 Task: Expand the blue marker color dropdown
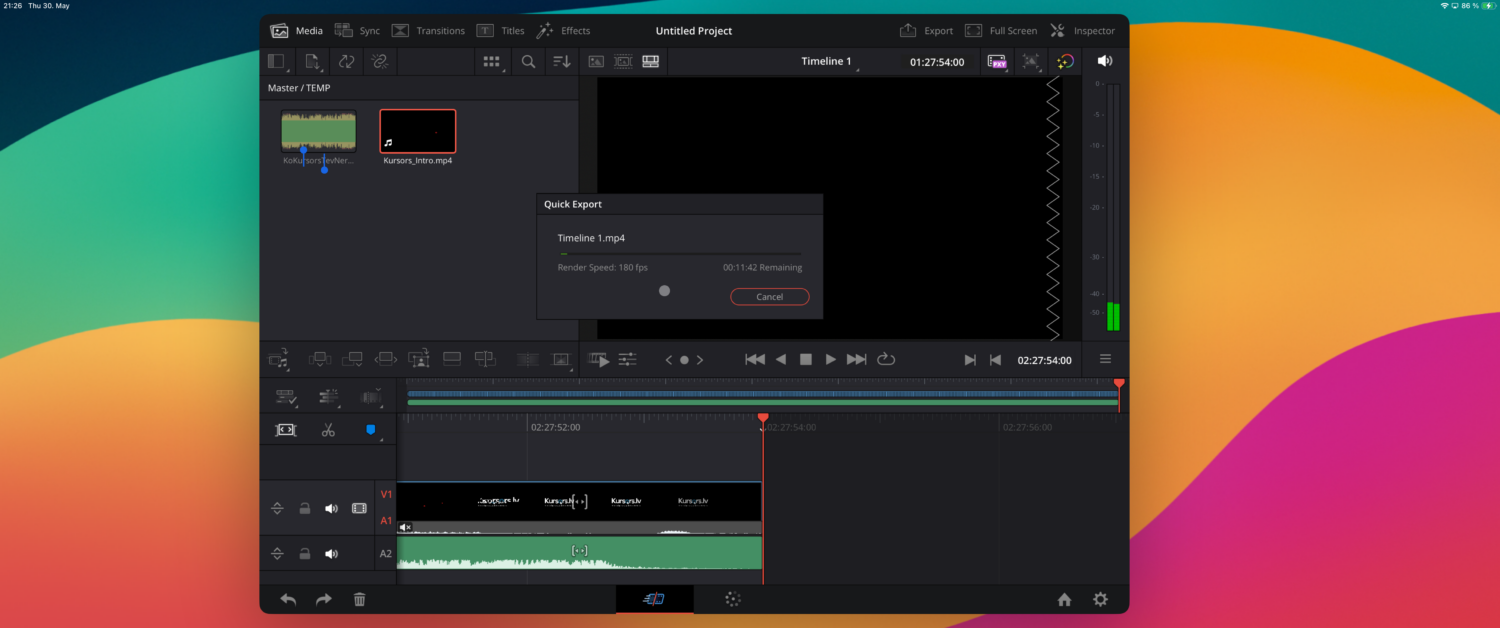pyautogui.click(x=381, y=438)
